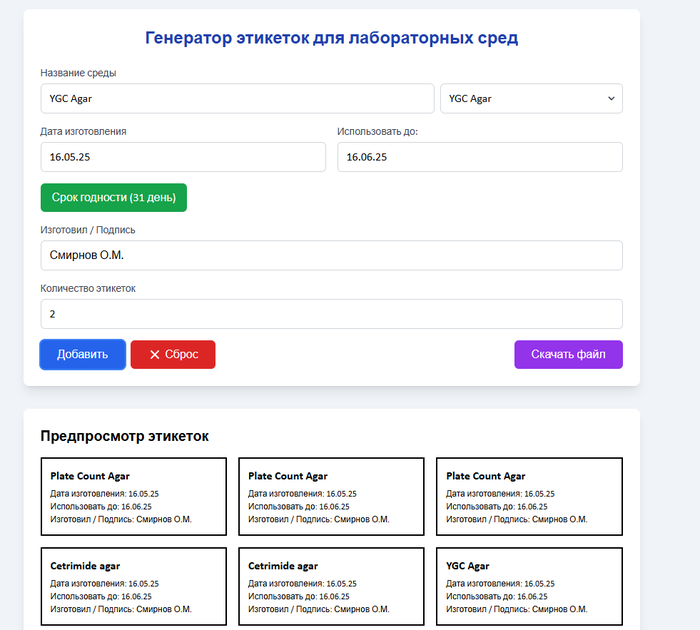Viewport: 700px width, 630px height.
Task: Click the Дата изготовления date field
Action: (183, 157)
